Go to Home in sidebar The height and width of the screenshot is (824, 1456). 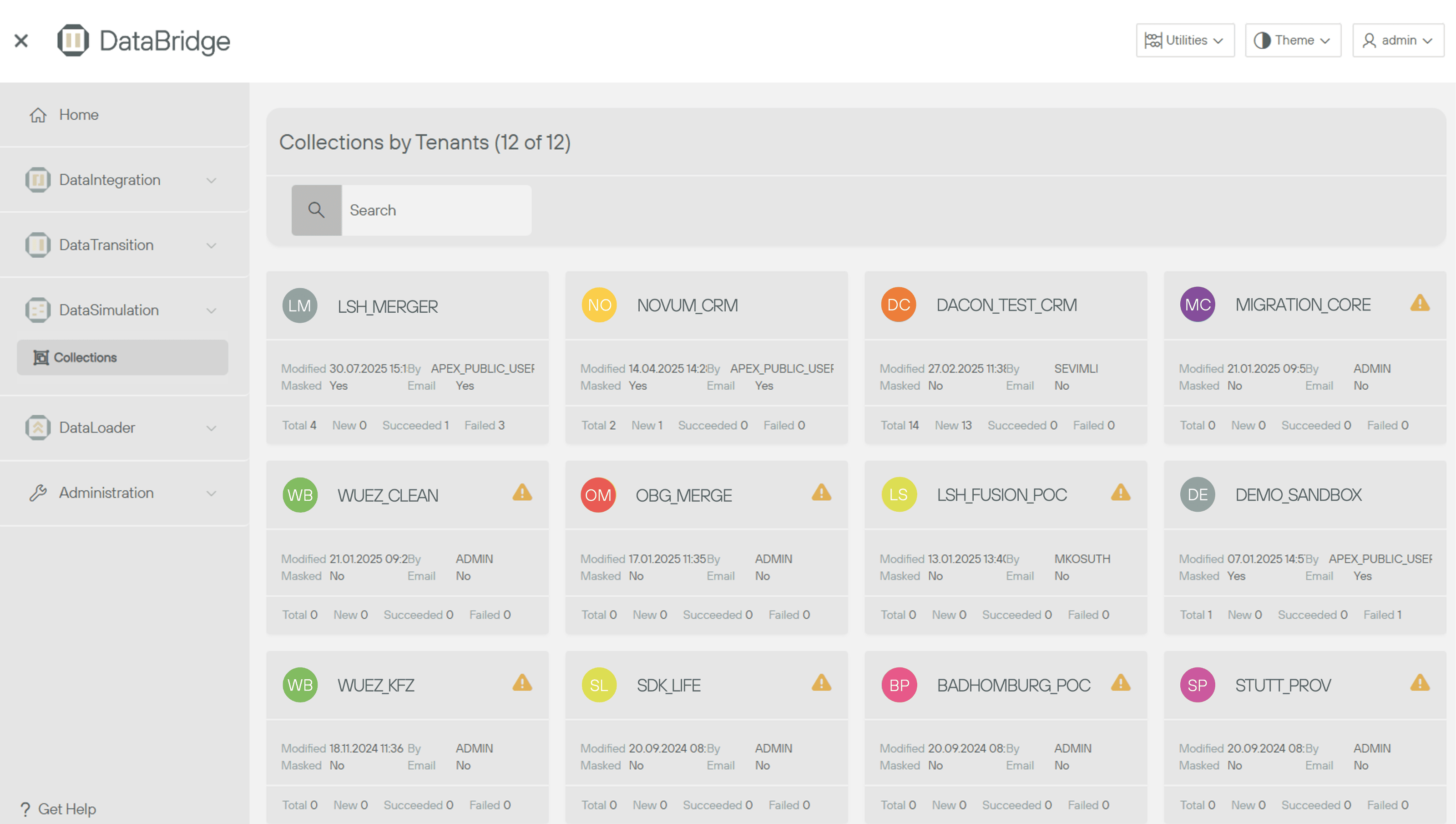coord(79,115)
